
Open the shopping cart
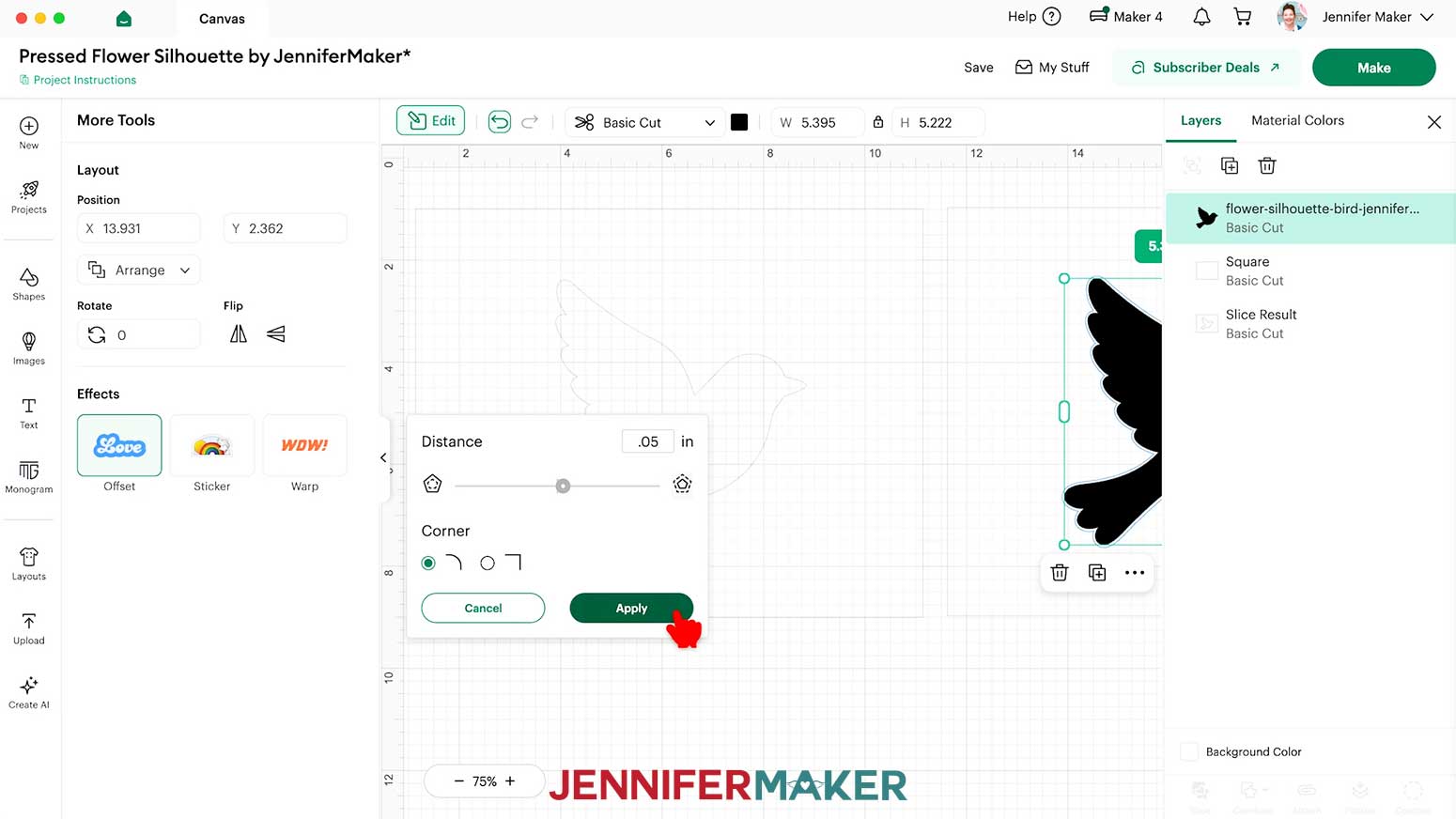click(x=1243, y=17)
